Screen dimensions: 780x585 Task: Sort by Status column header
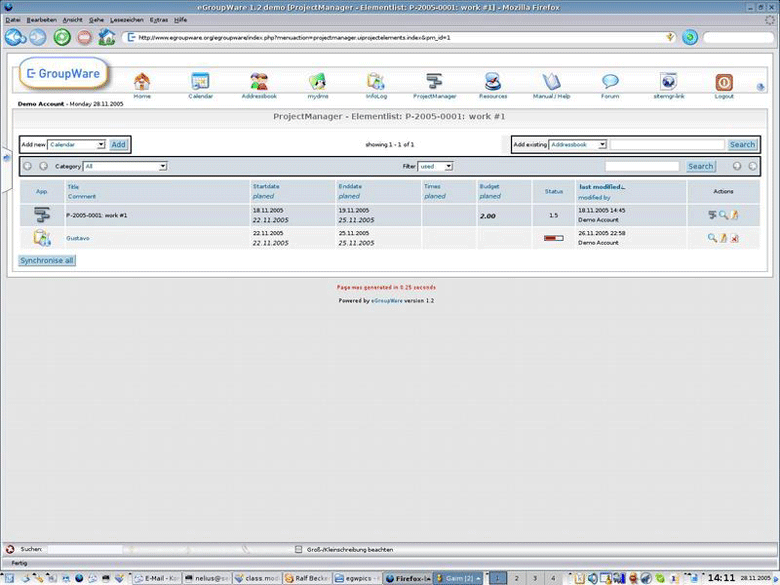click(x=554, y=192)
